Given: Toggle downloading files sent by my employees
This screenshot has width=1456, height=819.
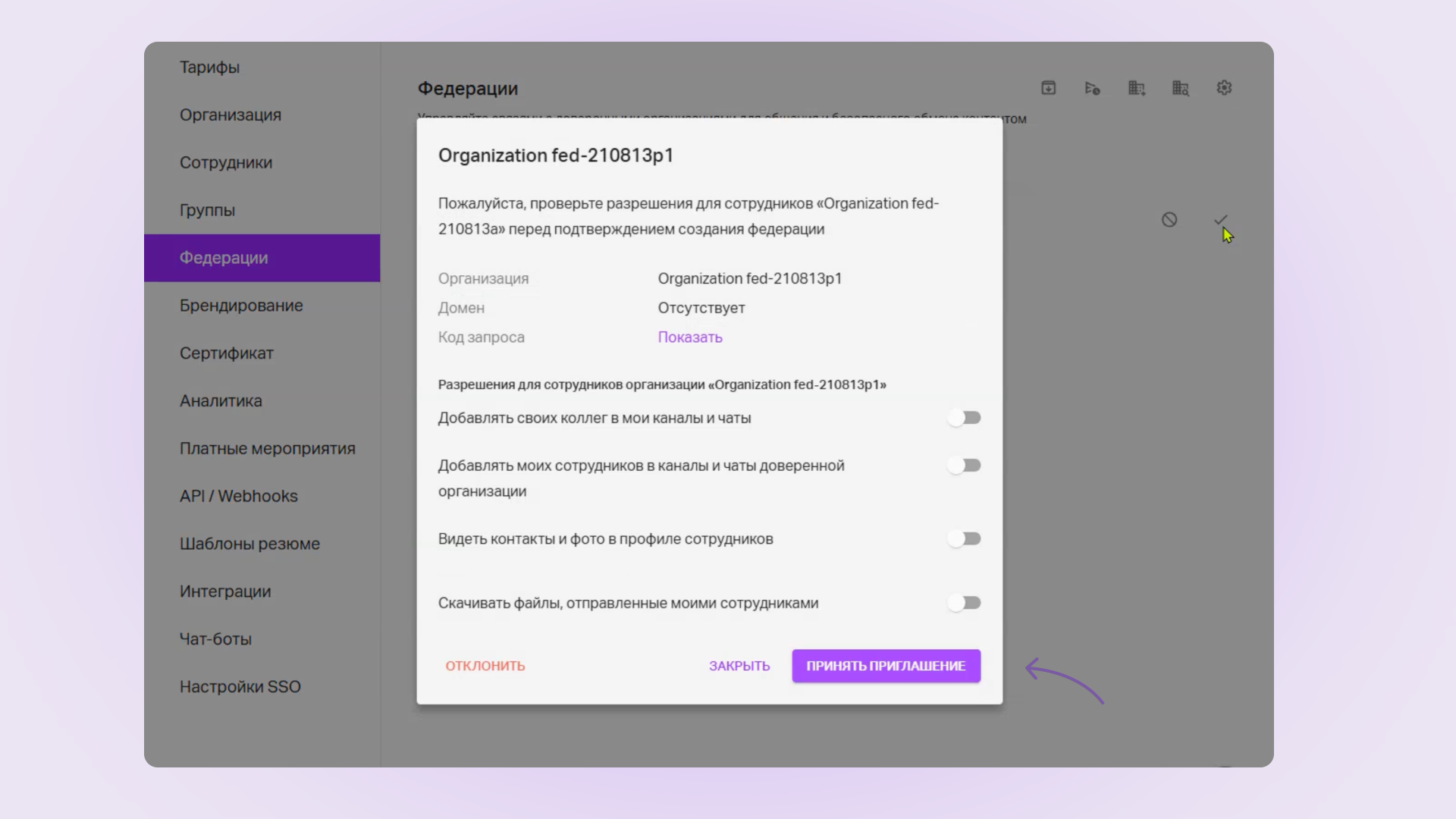Looking at the screenshot, I should pyautogui.click(x=964, y=603).
